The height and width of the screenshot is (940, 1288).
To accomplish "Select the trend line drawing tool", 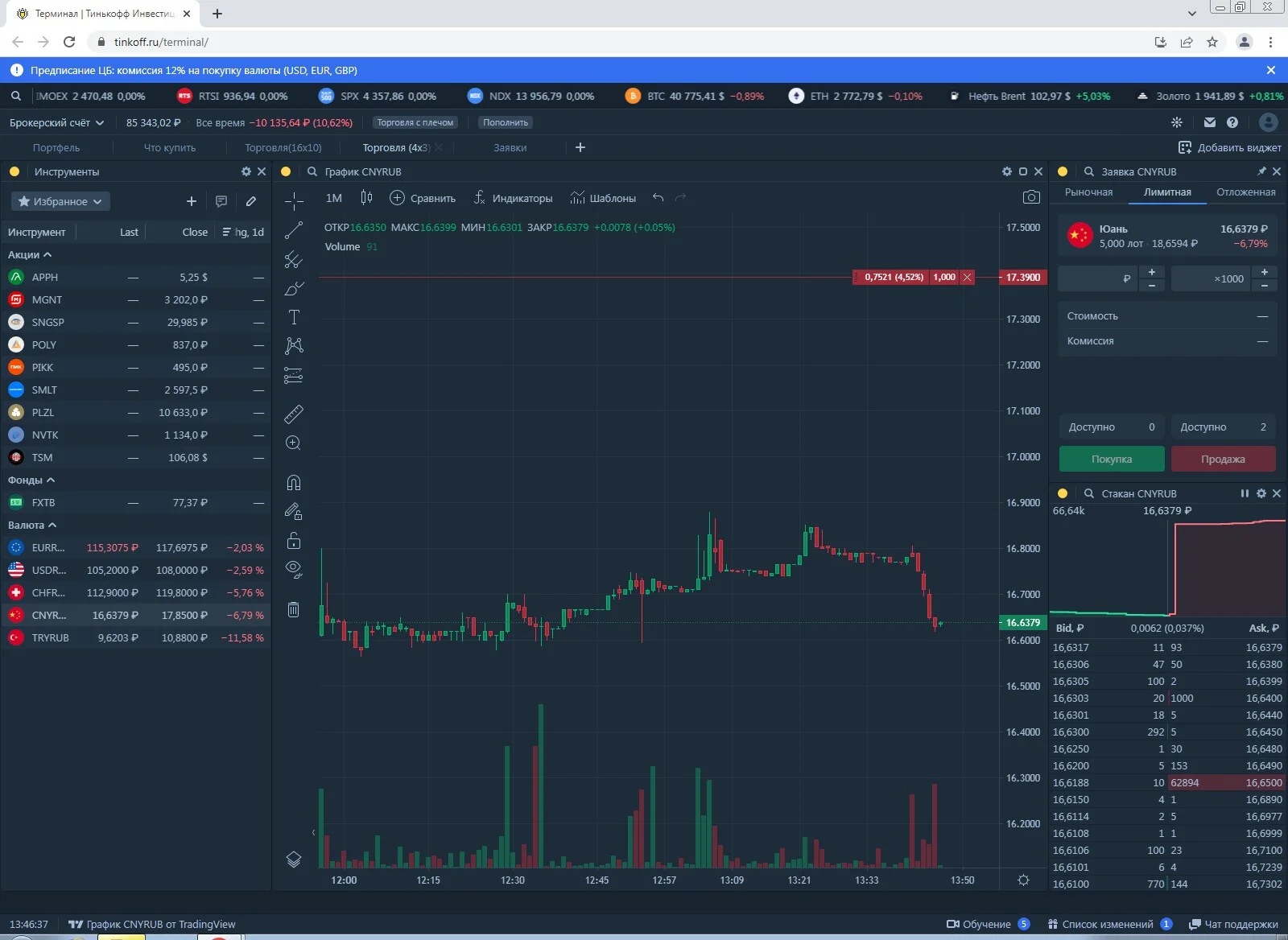I will click(294, 230).
